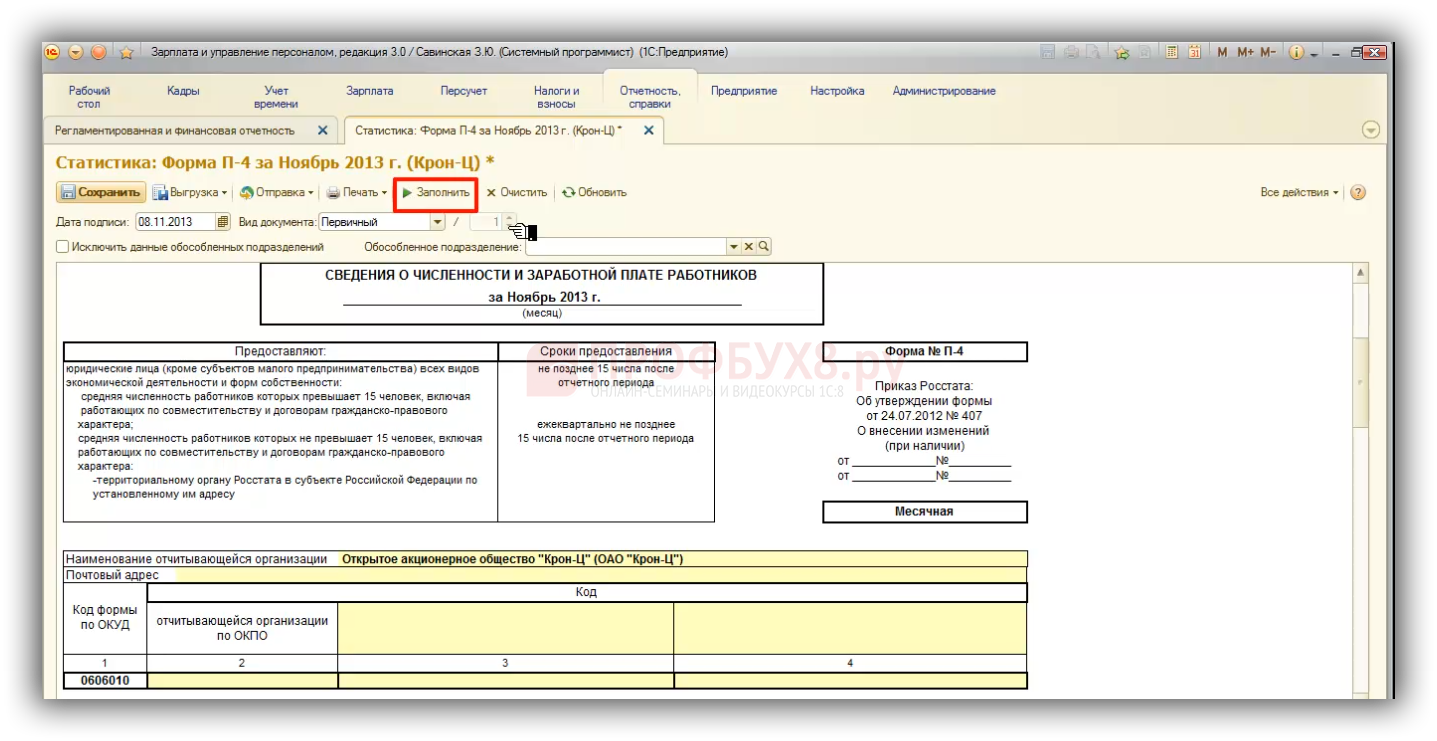Screen dimensions: 1437x741
Task: Click the favorites star beside the title
Action: click(x=126, y=53)
